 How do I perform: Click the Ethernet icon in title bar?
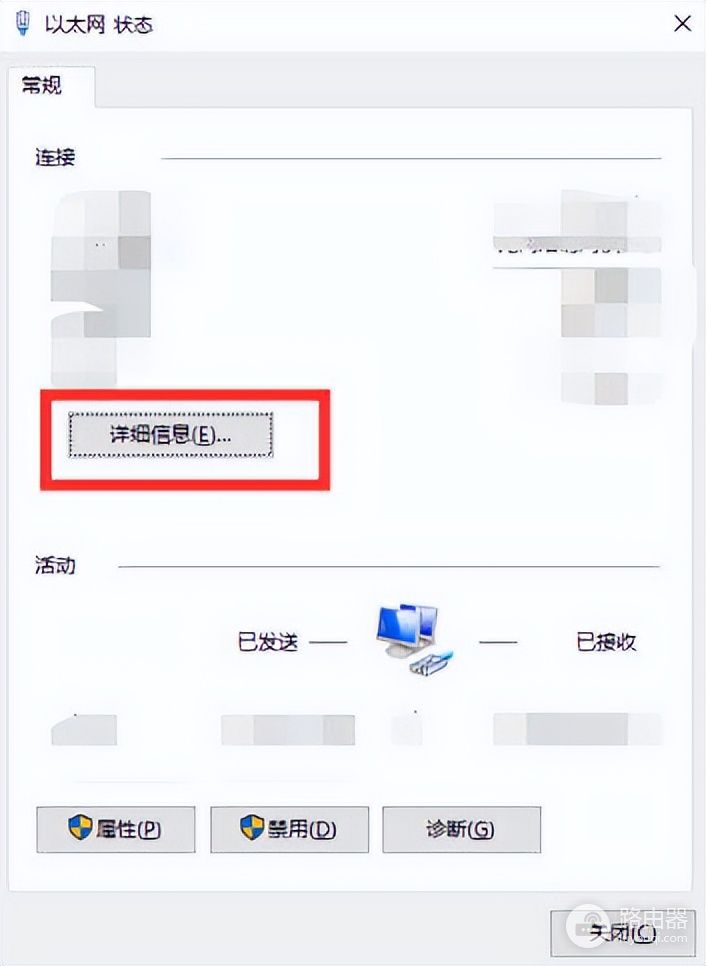point(22,24)
